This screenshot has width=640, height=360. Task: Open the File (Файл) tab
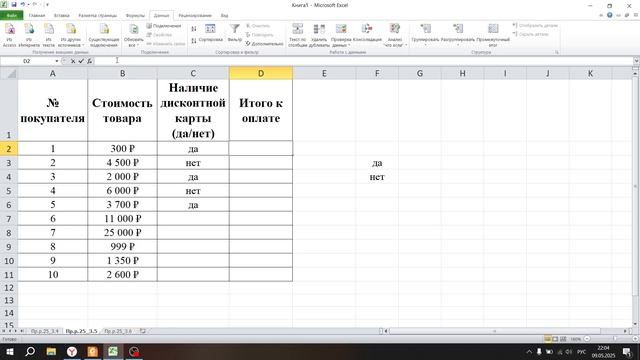(x=11, y=16)
